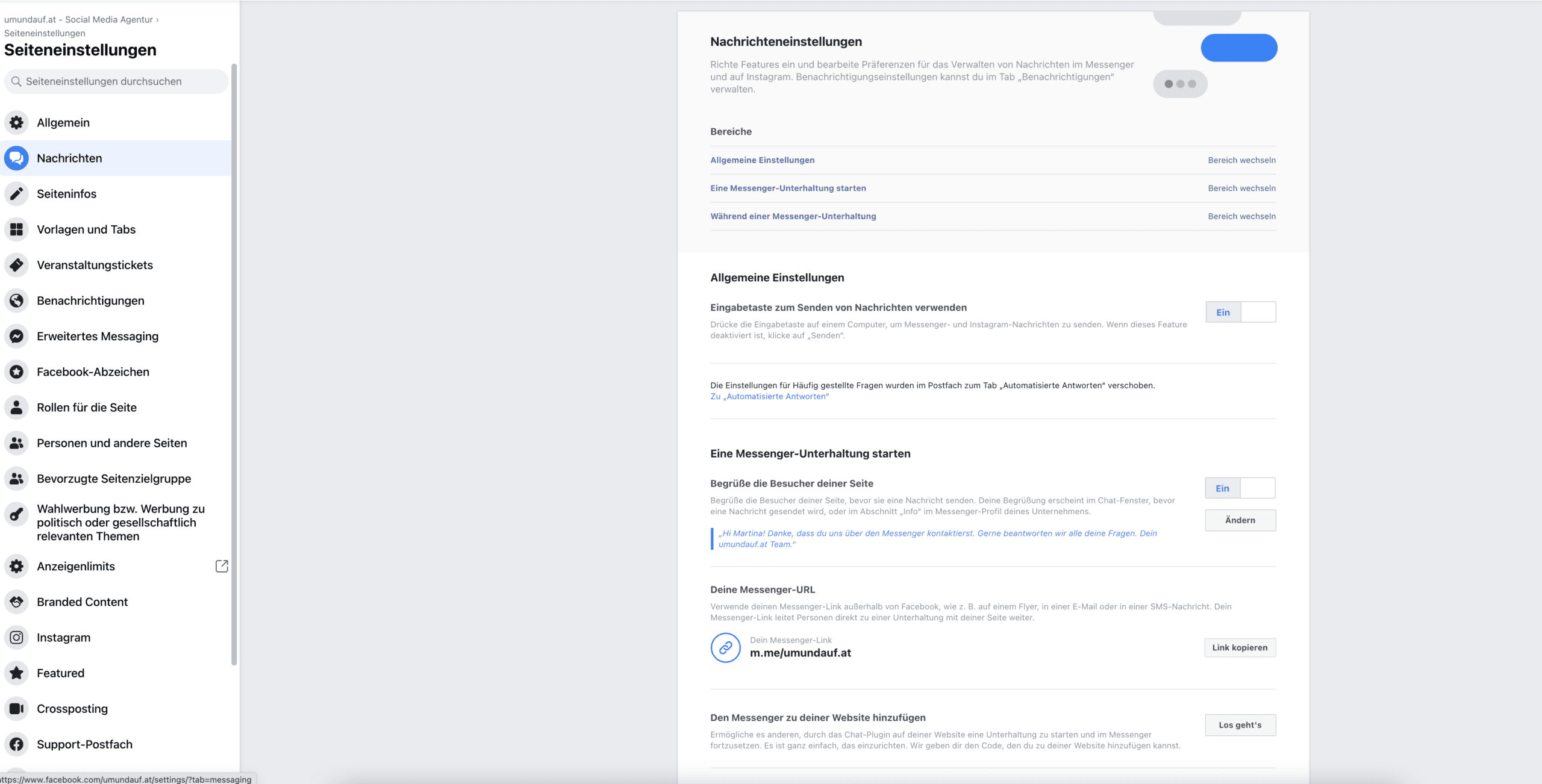Open Crossposting settings
1542x784 pixels.
(x=116, y=708)
